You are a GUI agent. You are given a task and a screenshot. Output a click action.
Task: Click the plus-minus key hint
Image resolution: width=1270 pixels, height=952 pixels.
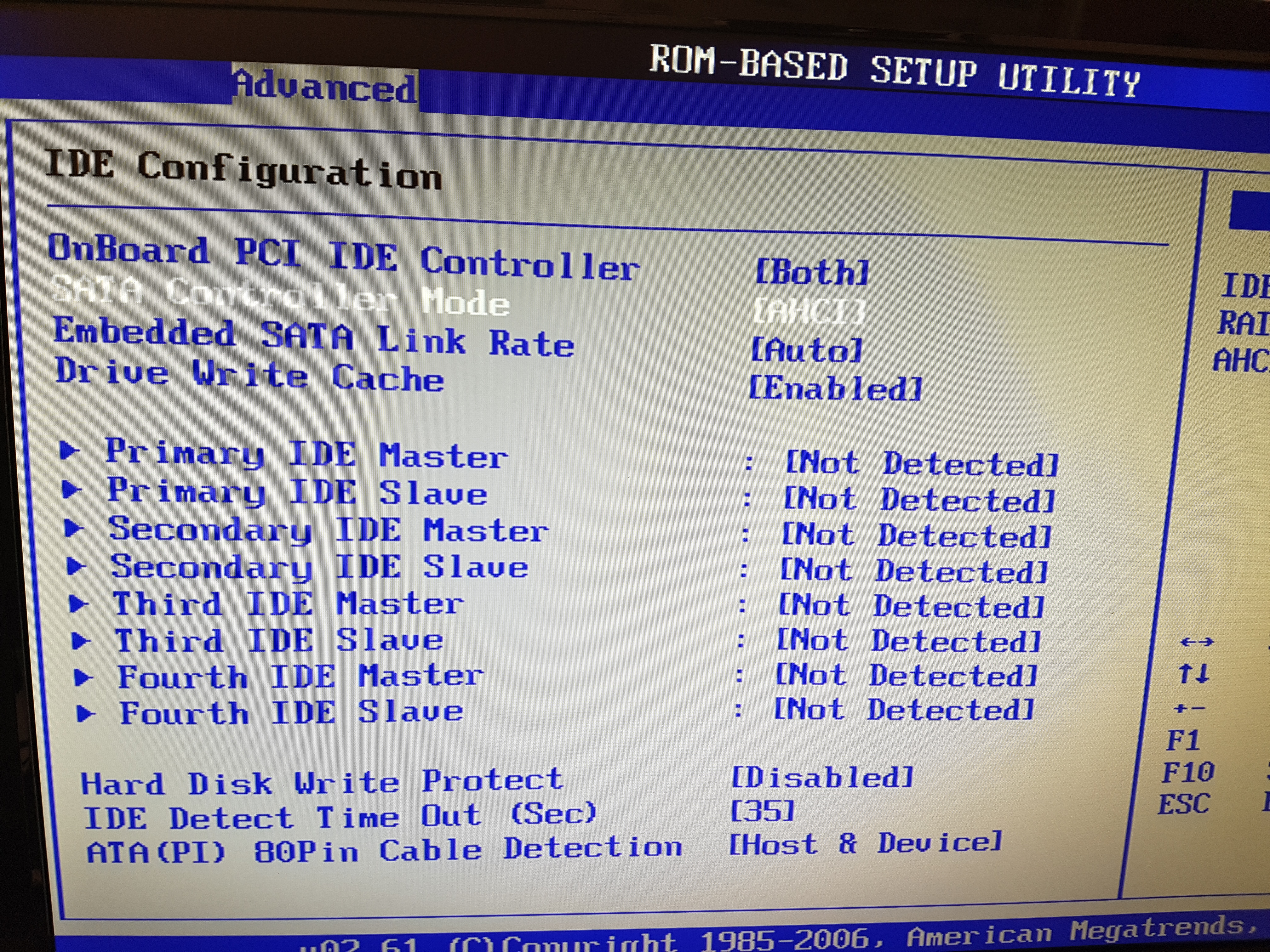click(x=1189, y=709)
